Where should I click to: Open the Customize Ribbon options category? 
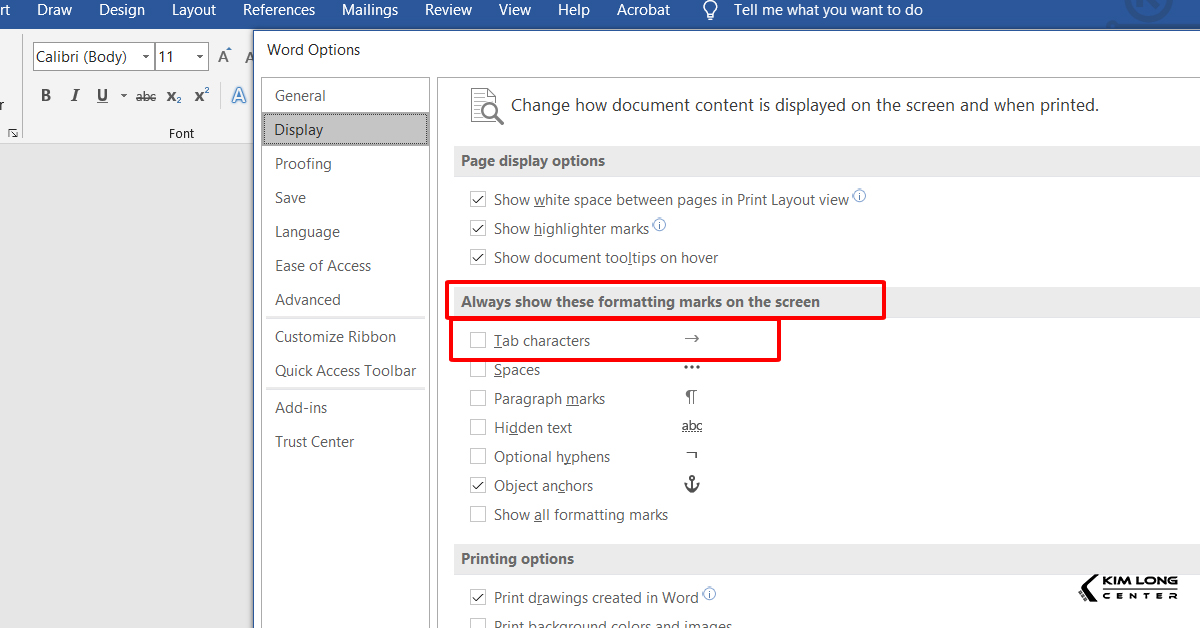335,337
